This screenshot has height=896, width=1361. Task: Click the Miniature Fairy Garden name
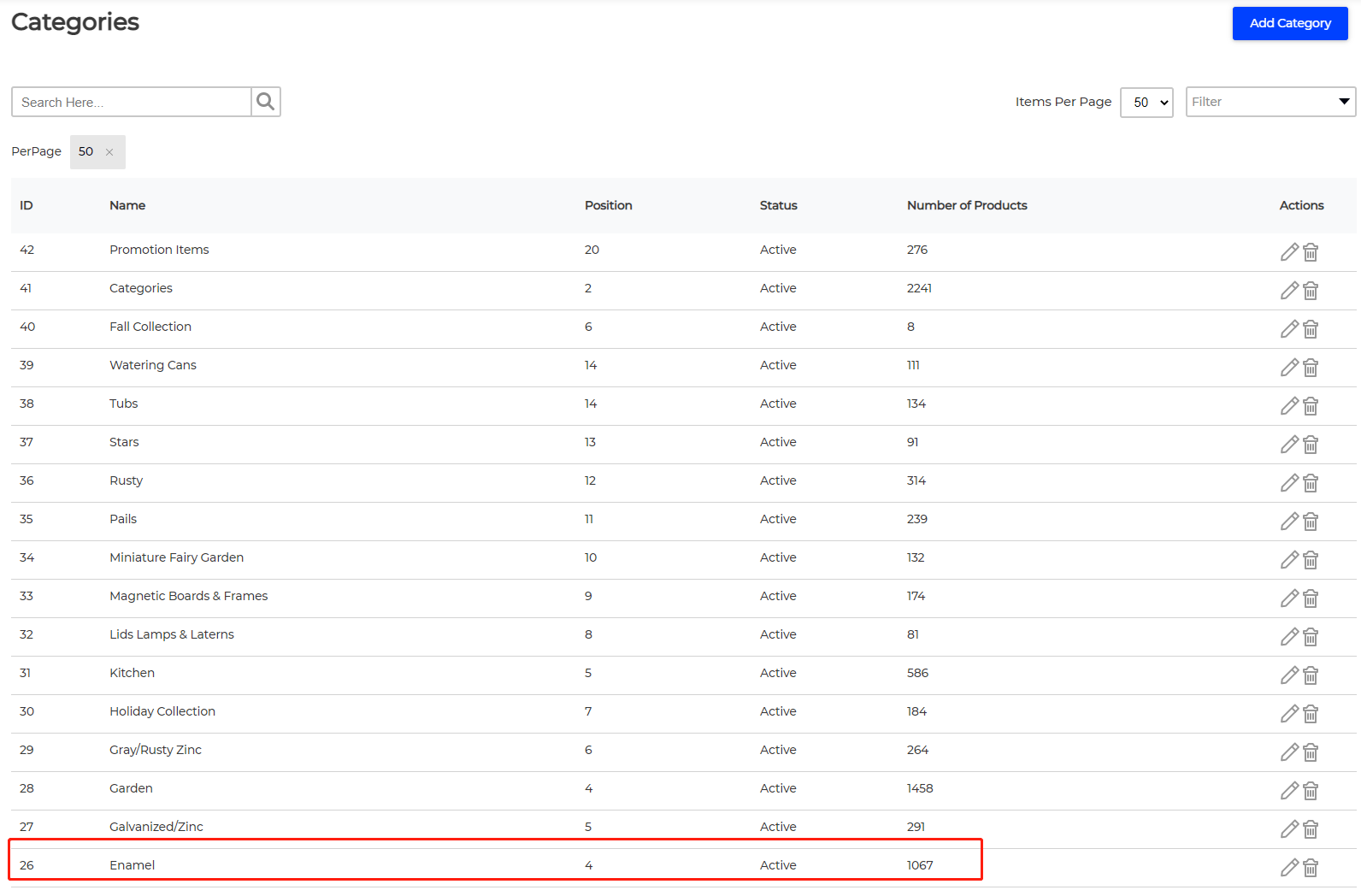tap(177, 557)
